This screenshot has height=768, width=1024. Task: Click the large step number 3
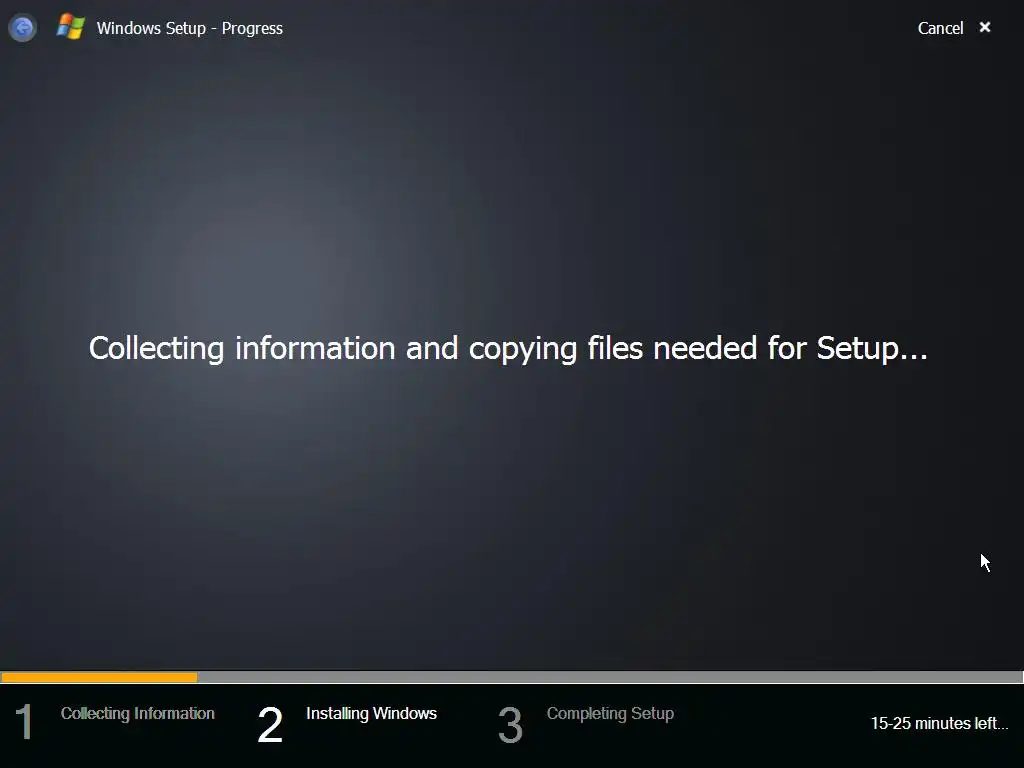510,724
